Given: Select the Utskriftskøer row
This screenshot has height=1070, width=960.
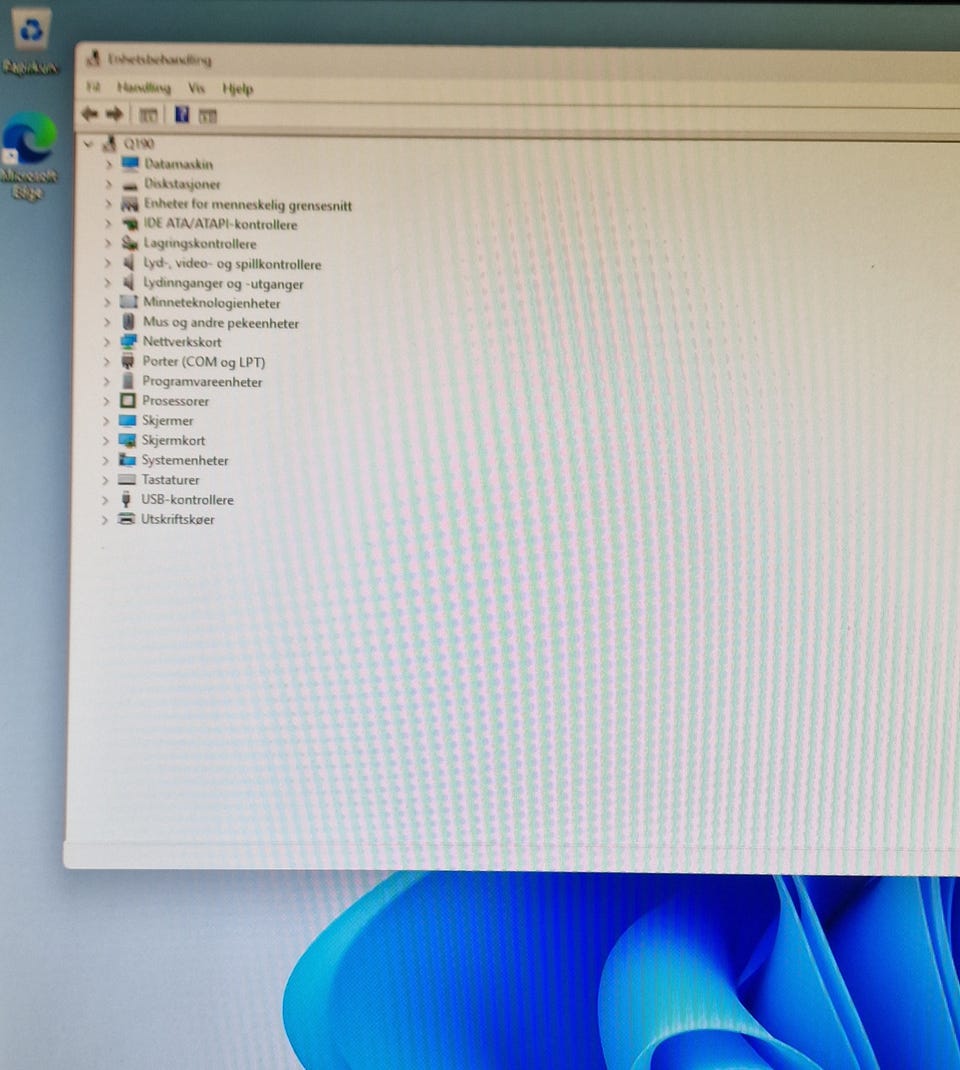Looking at the screenshot, I should [177, 519].
